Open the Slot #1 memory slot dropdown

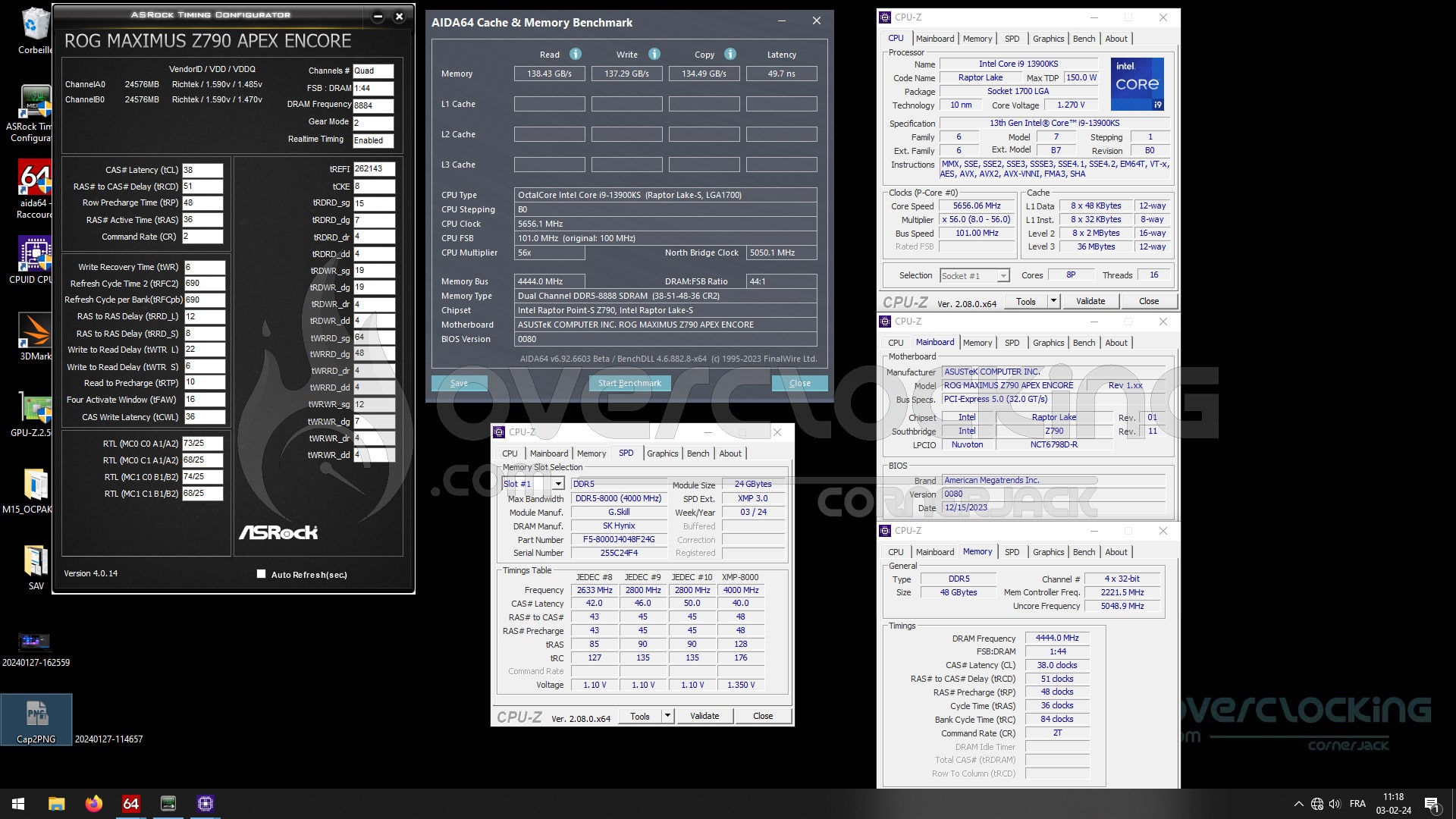pyautogui.click(x=557, y=483)
